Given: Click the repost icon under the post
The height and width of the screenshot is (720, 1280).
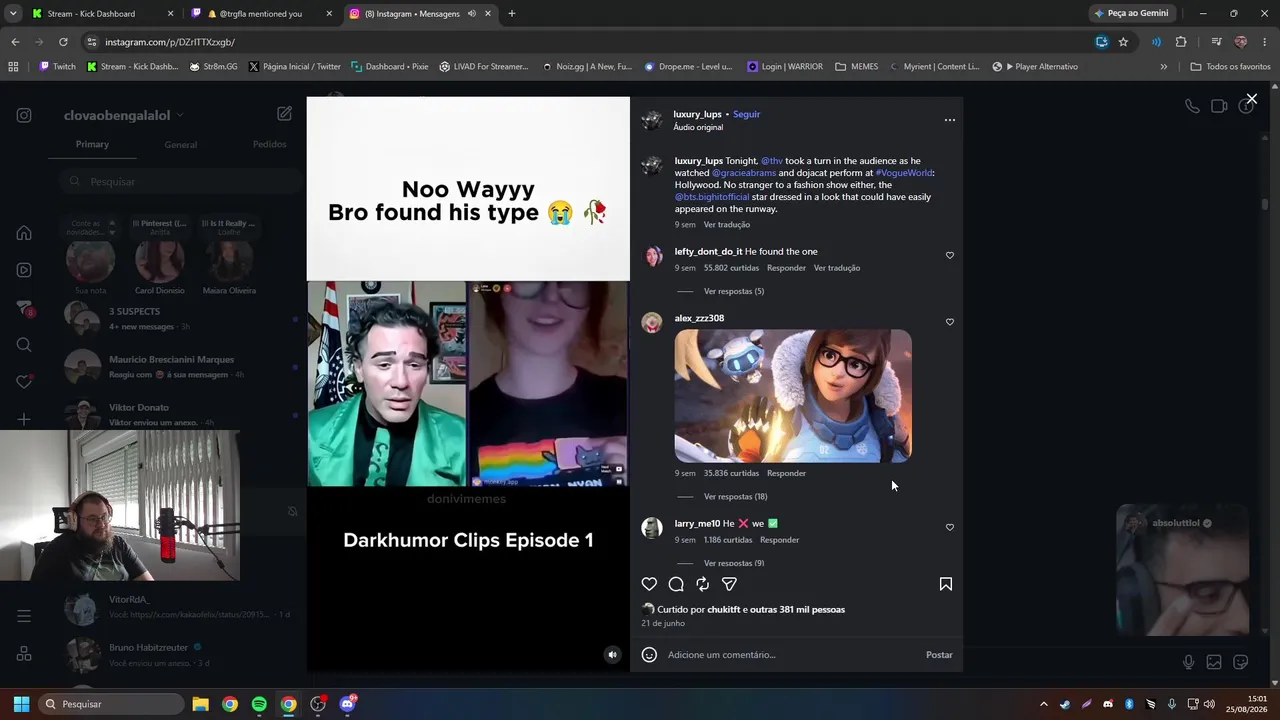Looking at the screenshot, I should (x=703, y=584).
